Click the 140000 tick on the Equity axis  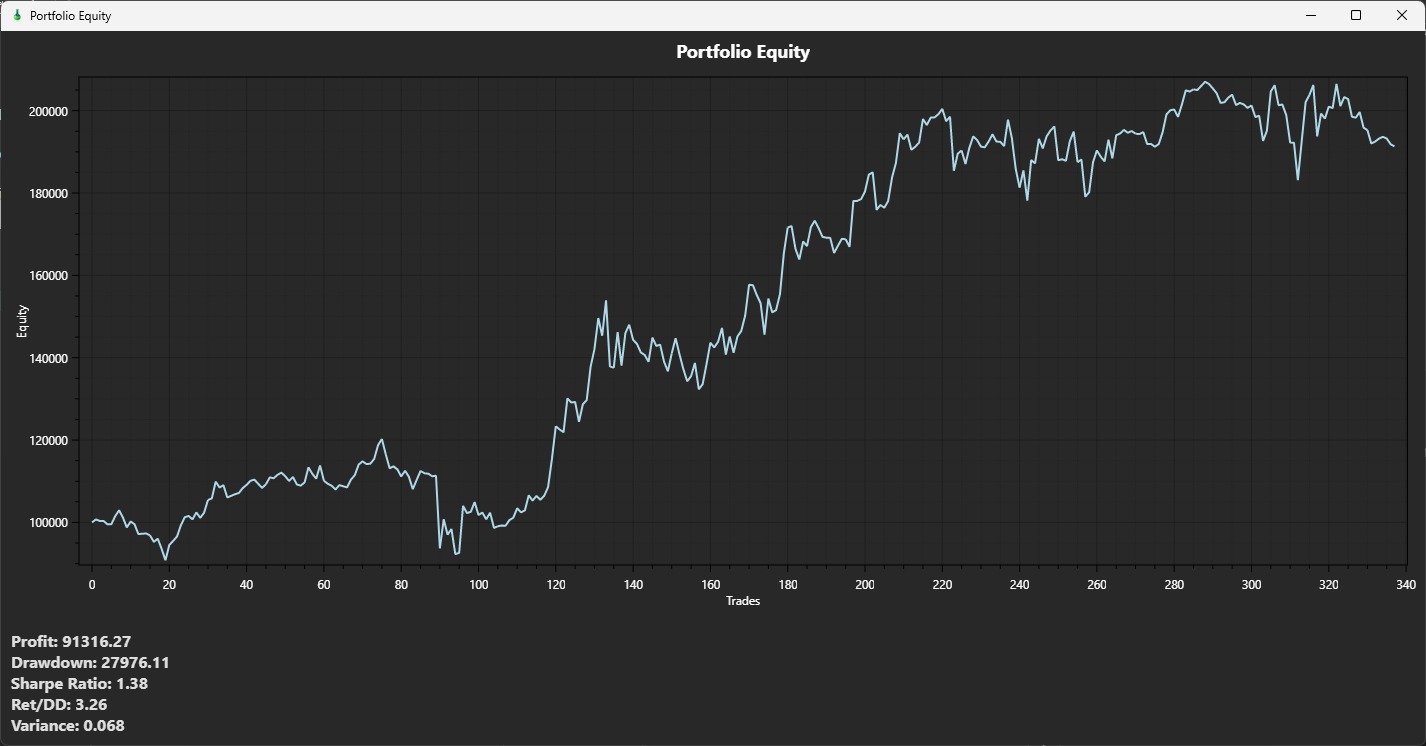click(47, 358)
